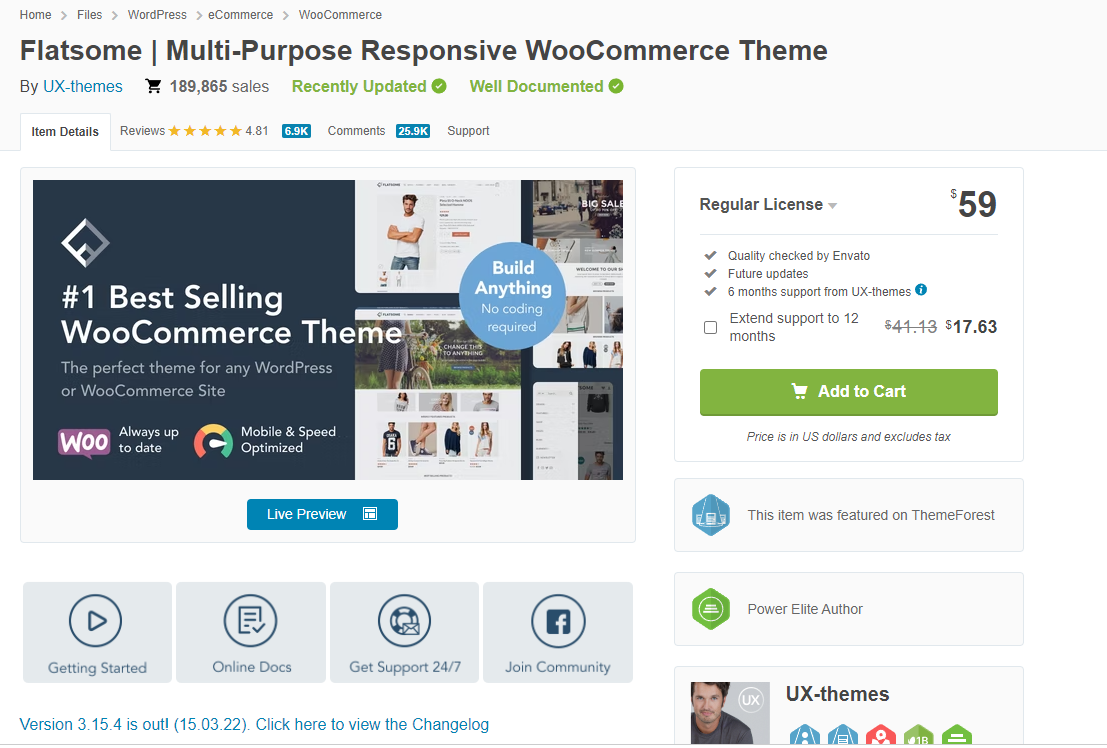Open the Online Docs icon tile

click(251, 621)
